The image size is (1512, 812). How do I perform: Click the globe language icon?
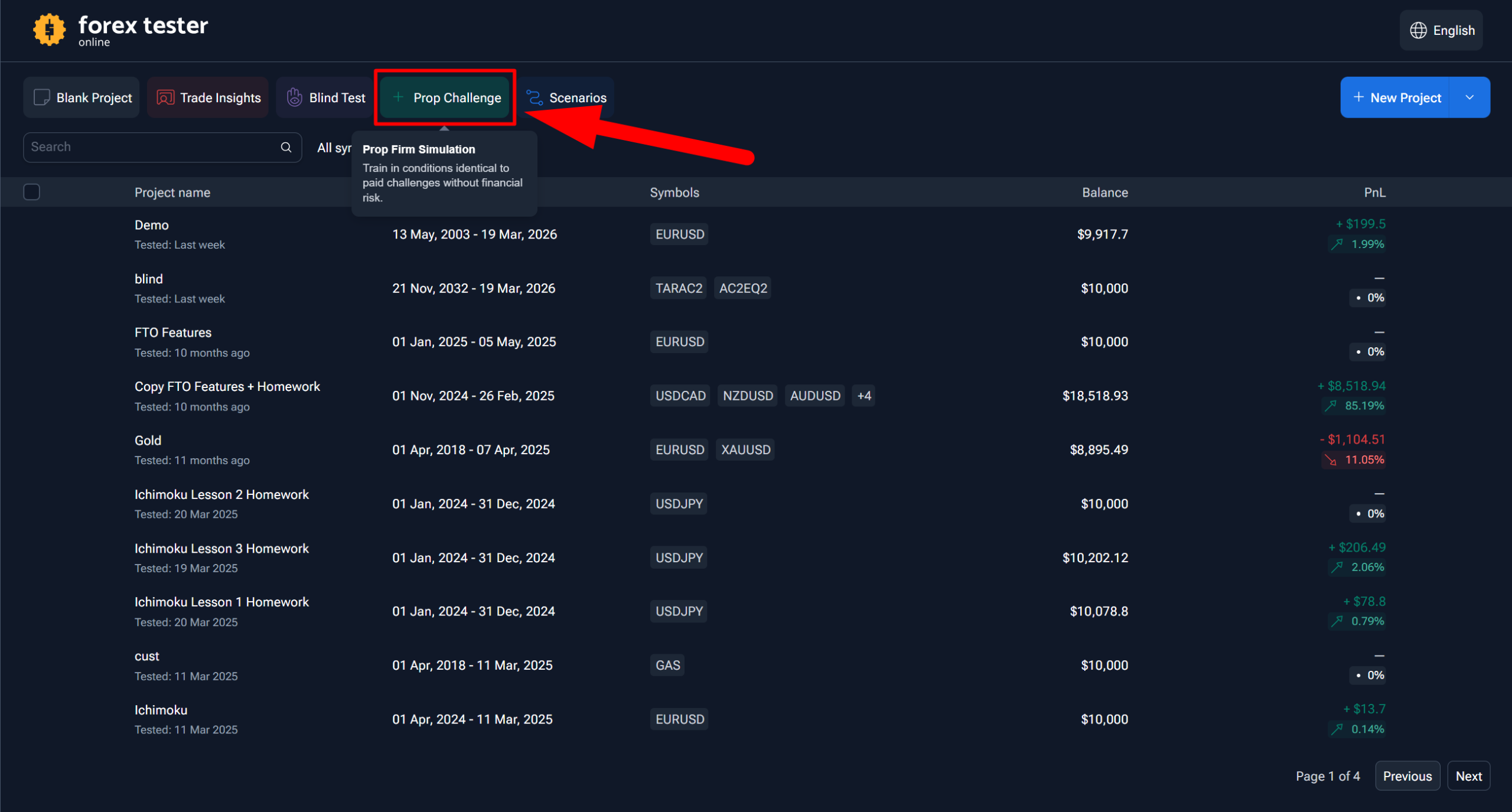coord(1418,31)
